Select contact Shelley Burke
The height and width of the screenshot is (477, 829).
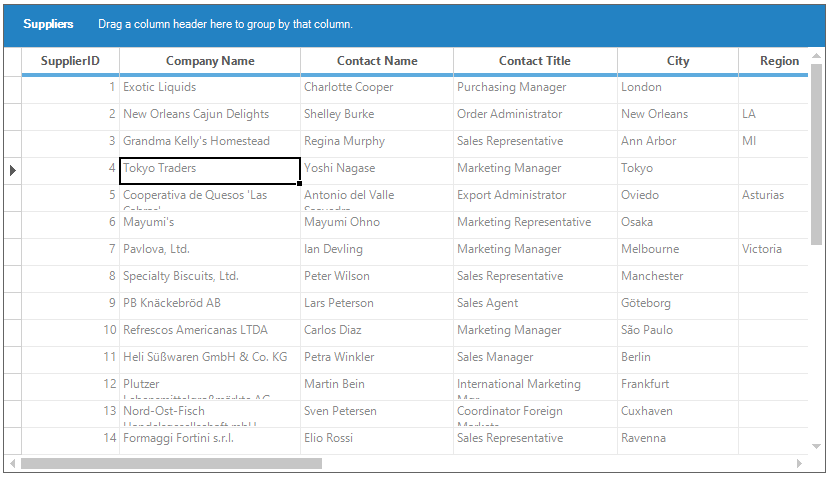pyautogui.click(x=377, y=117)
